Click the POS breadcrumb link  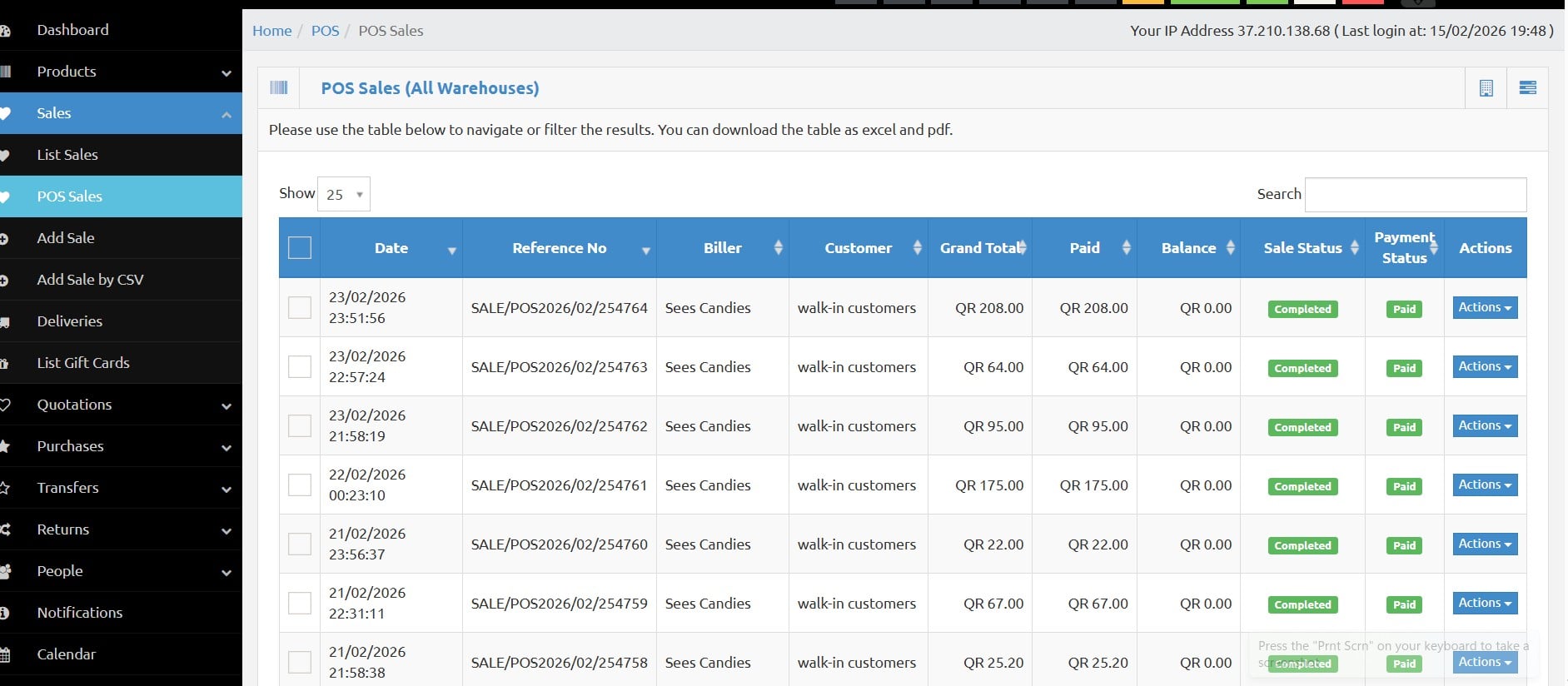click(325, 31)
